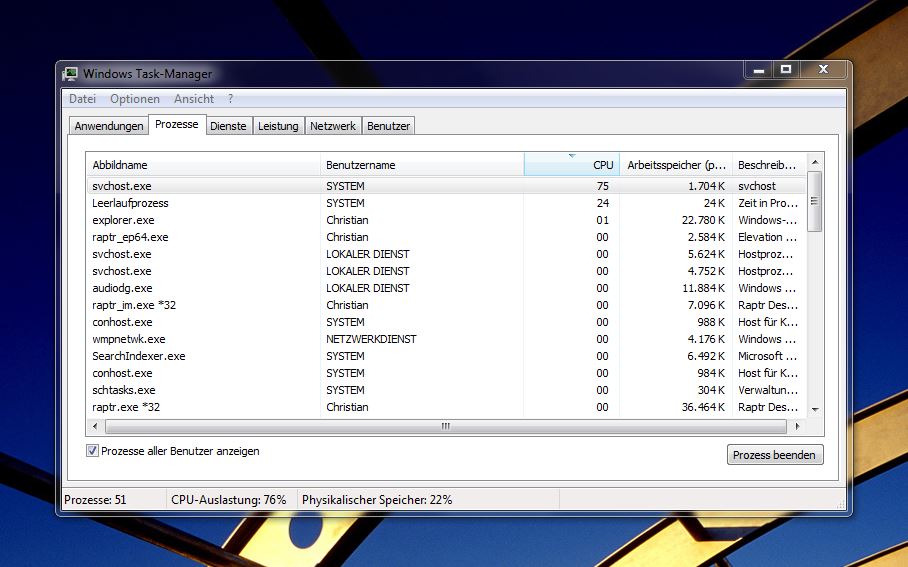The height and width of the screenshot is (567, 908).
Task: Click vertical scrollbar down arrow
Action: [x=815, y=409]
